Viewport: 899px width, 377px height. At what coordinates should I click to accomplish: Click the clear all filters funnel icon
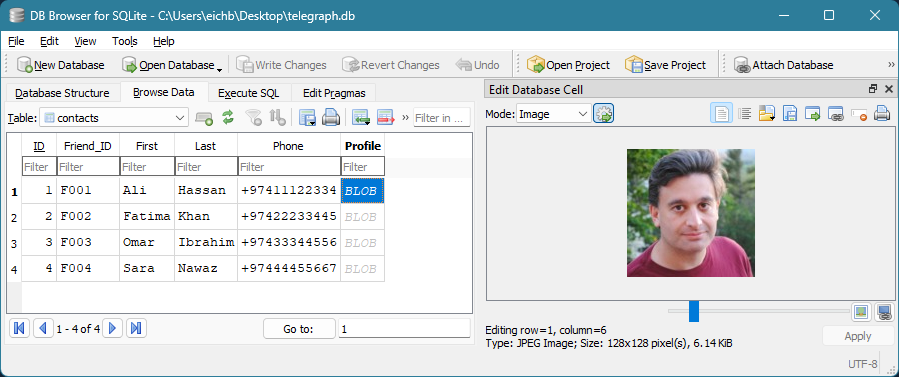point(253,118)
